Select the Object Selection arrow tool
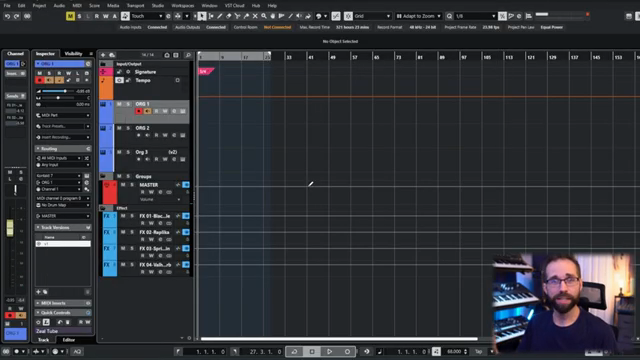640x360 pixels. [202, 16]
